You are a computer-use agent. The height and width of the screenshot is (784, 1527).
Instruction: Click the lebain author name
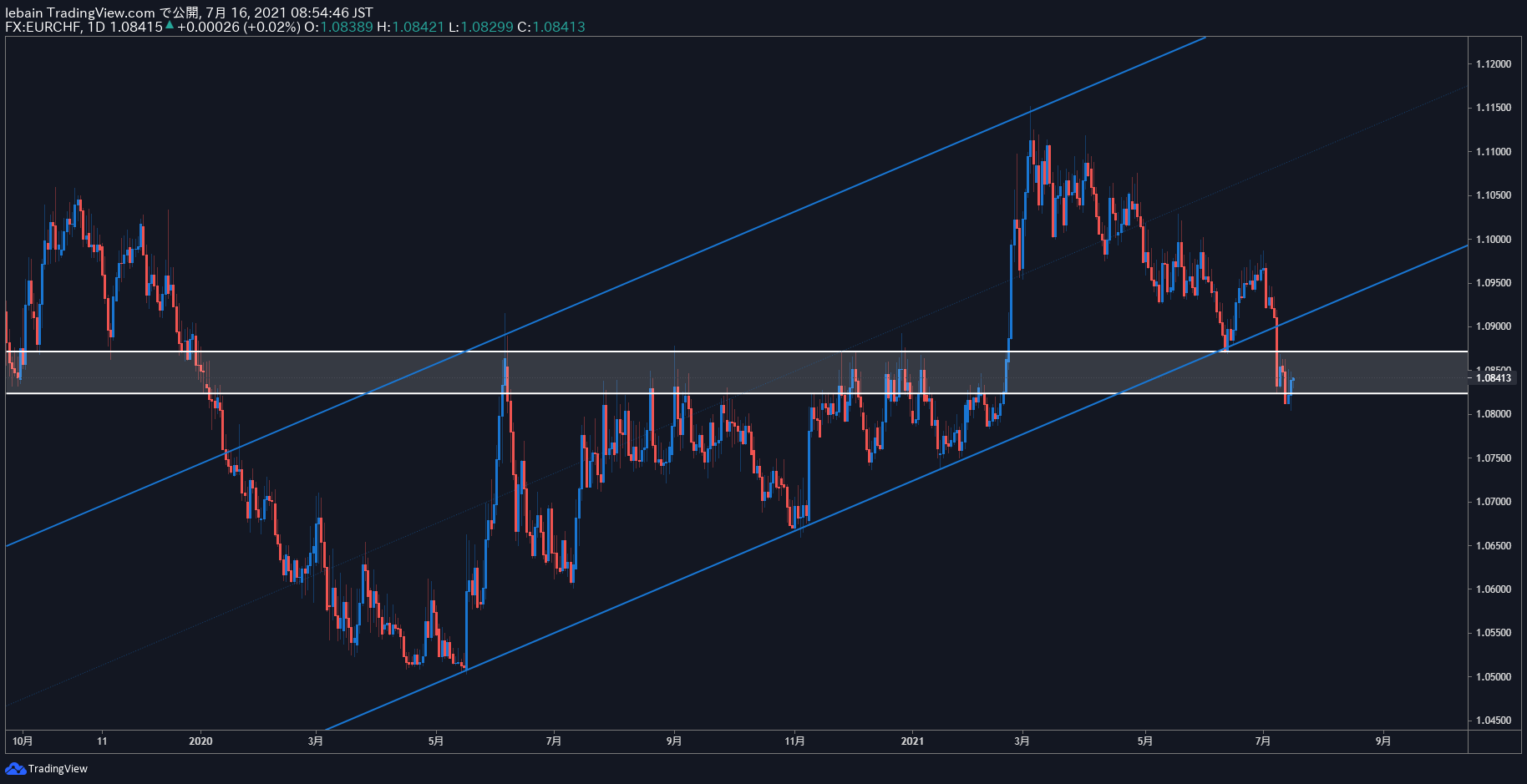23,13
